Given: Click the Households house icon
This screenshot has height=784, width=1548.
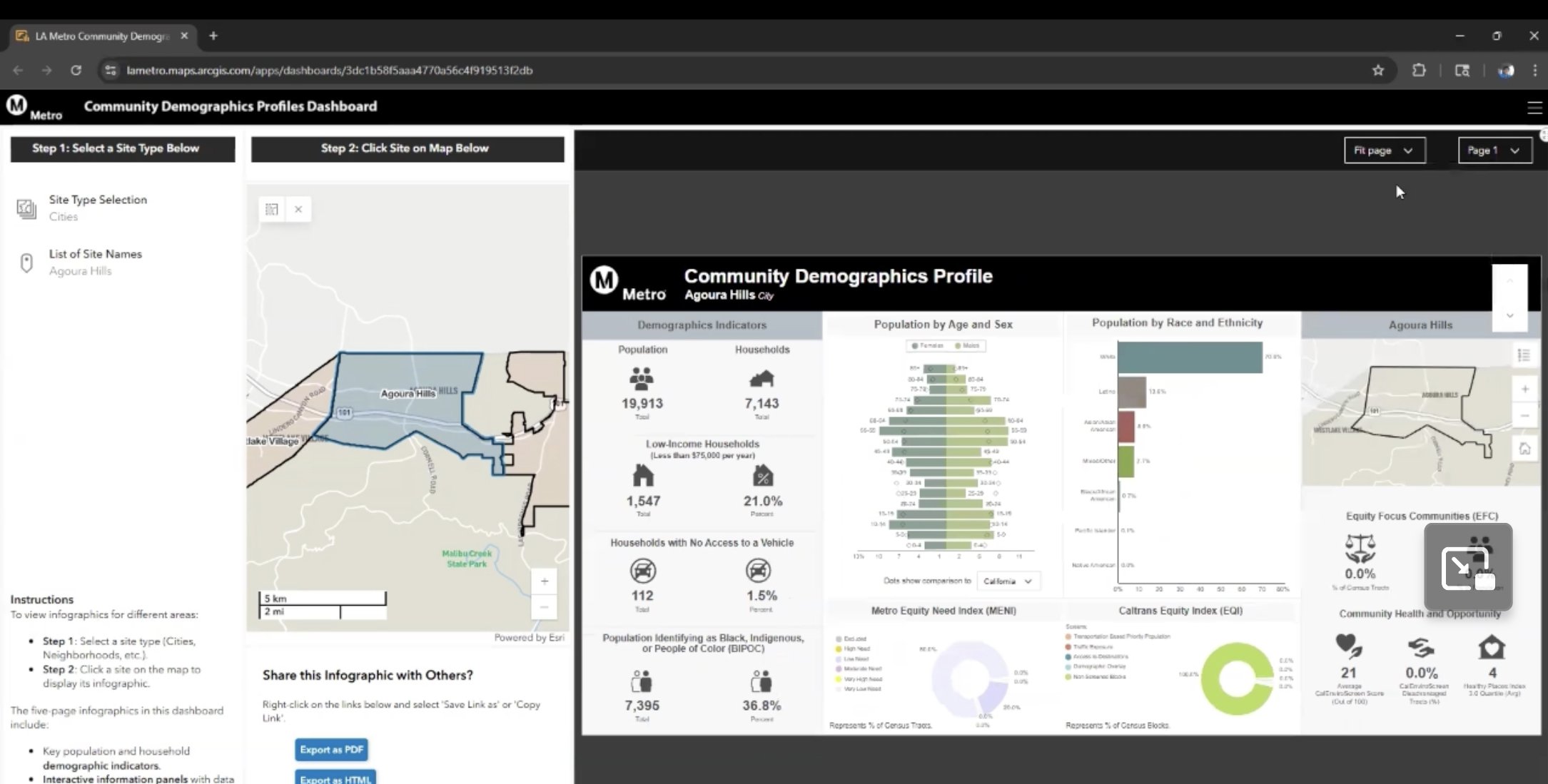Looking at the screenshot, I should [x=762, y=378].
